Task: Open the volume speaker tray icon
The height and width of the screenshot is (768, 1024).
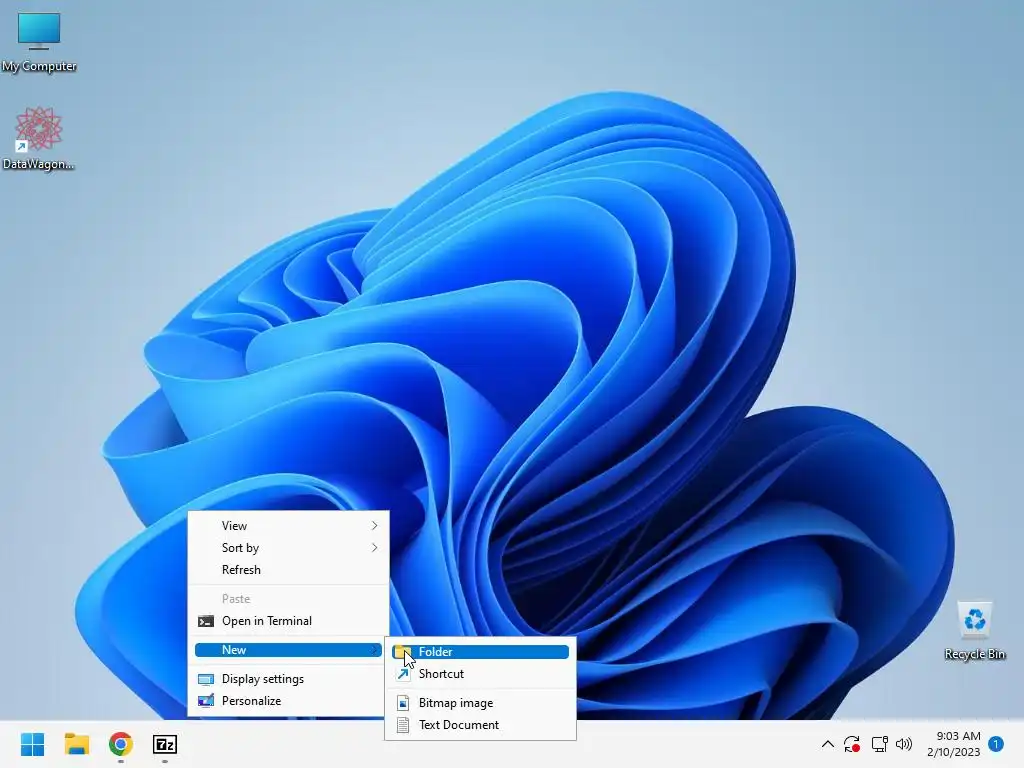Action: pos(904,744)
